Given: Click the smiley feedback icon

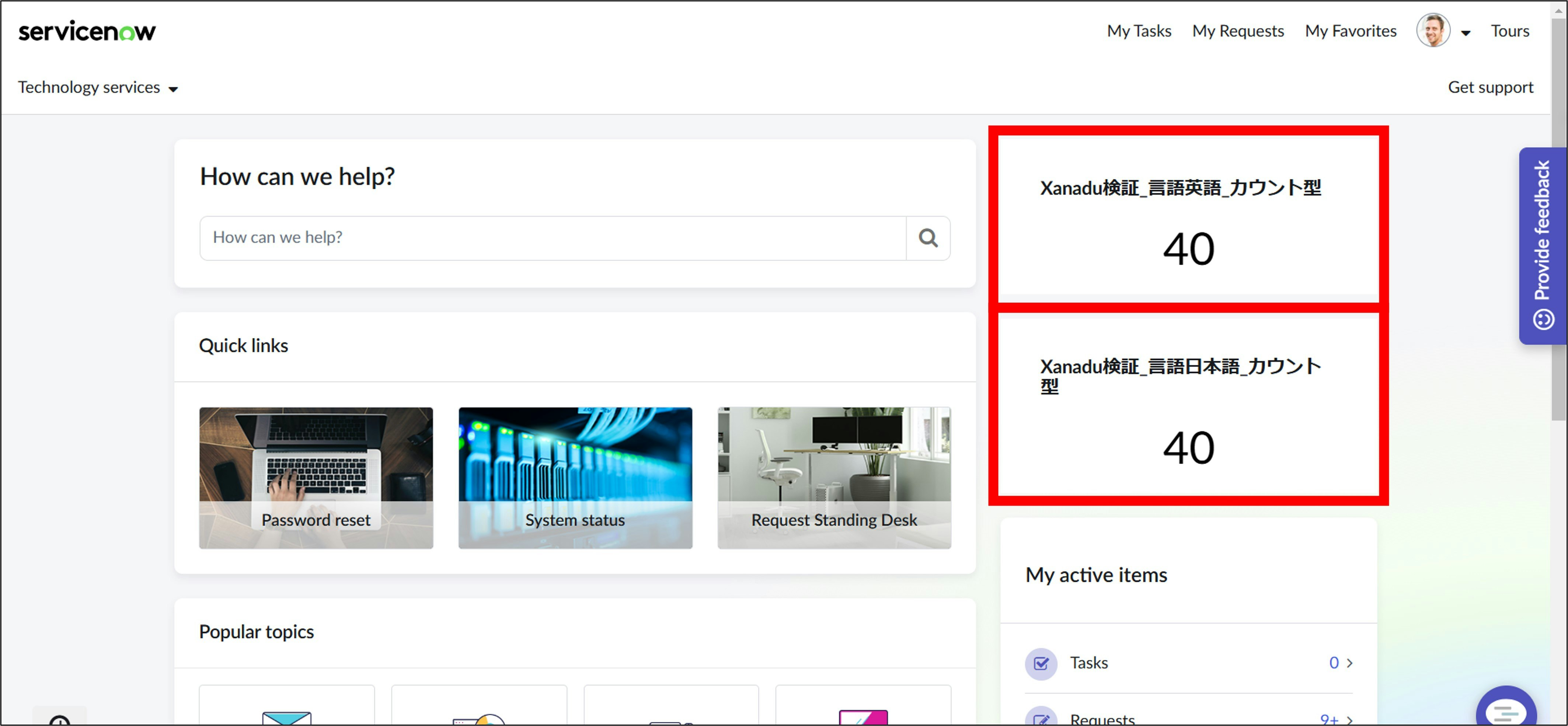Looking at the screenshot, I should 1543,319.
